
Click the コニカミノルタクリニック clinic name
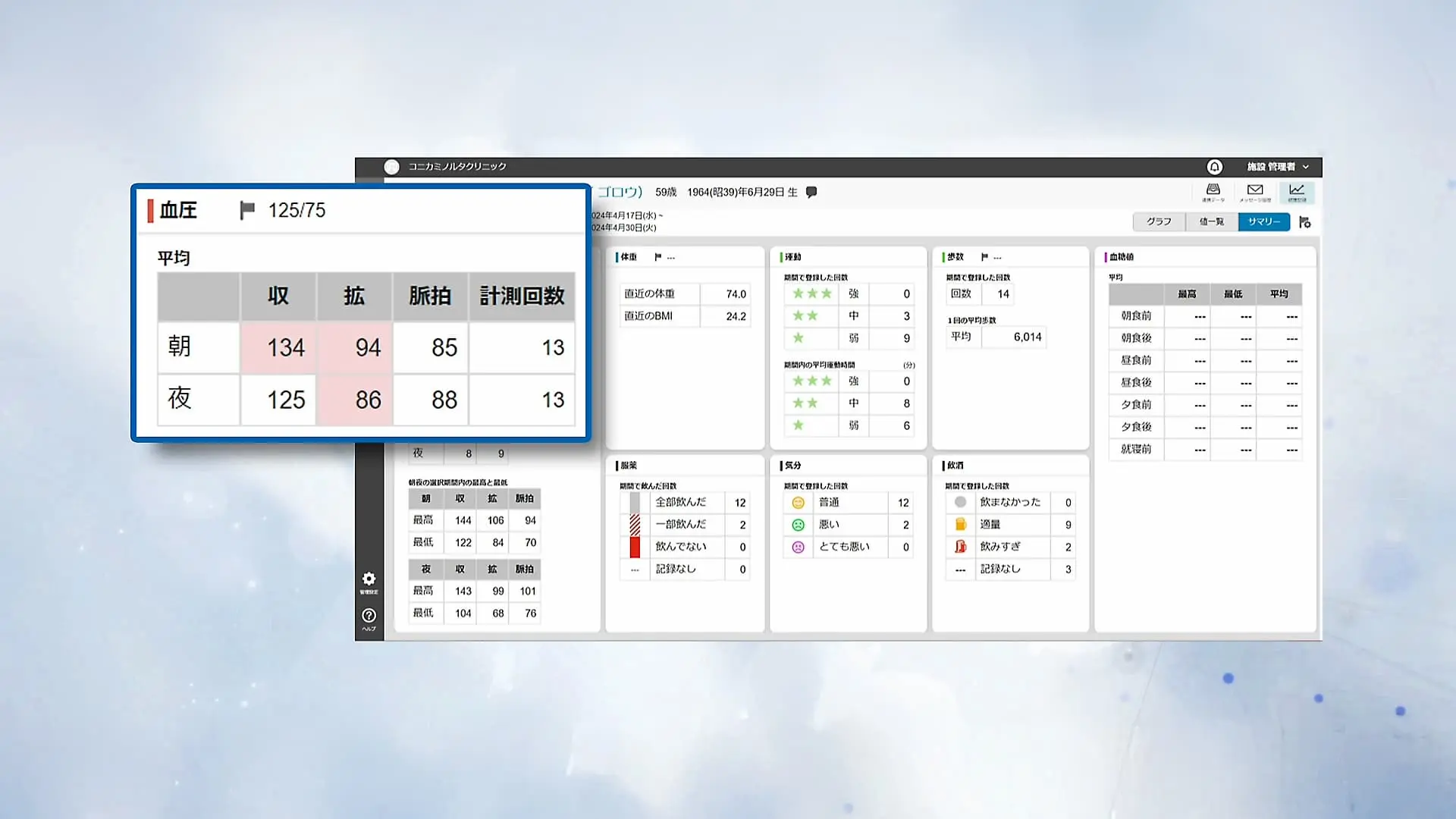point(457,167)
